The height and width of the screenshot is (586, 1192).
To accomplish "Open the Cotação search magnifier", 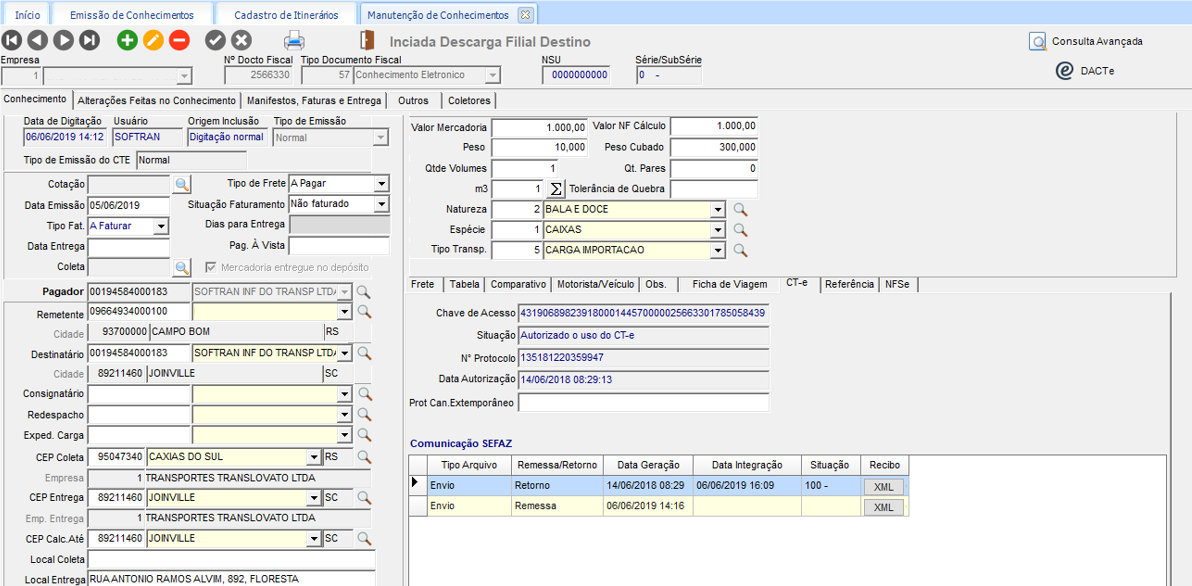I will coord(182,184).
